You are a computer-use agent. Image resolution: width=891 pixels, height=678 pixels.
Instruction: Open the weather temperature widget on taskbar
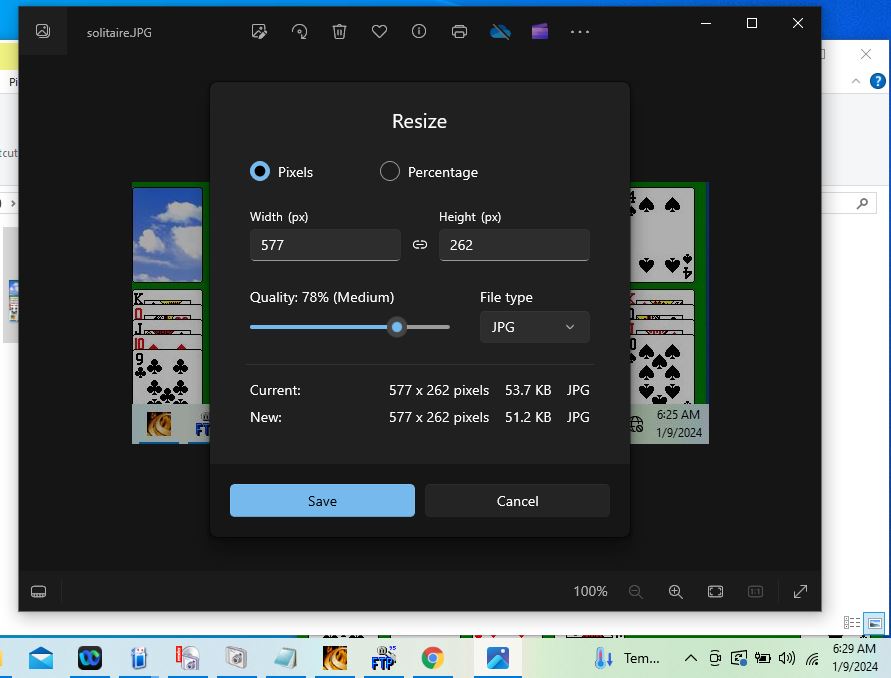627,658
